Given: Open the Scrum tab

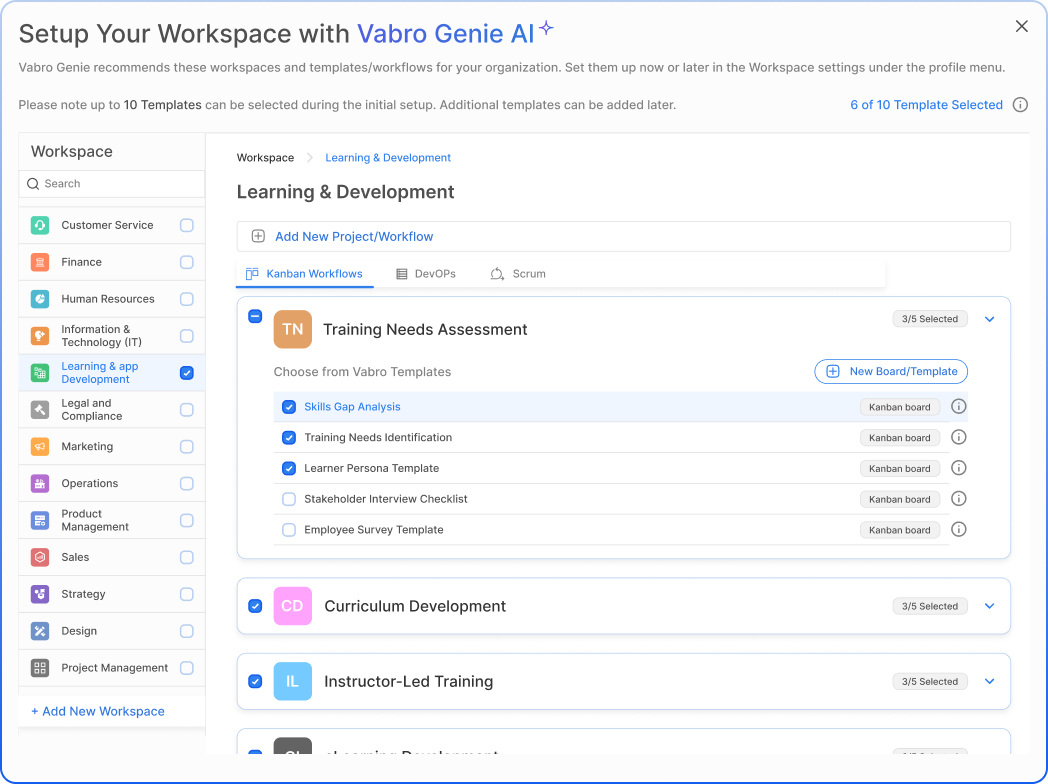Looking at the screenshot, I should click(518, 274).
